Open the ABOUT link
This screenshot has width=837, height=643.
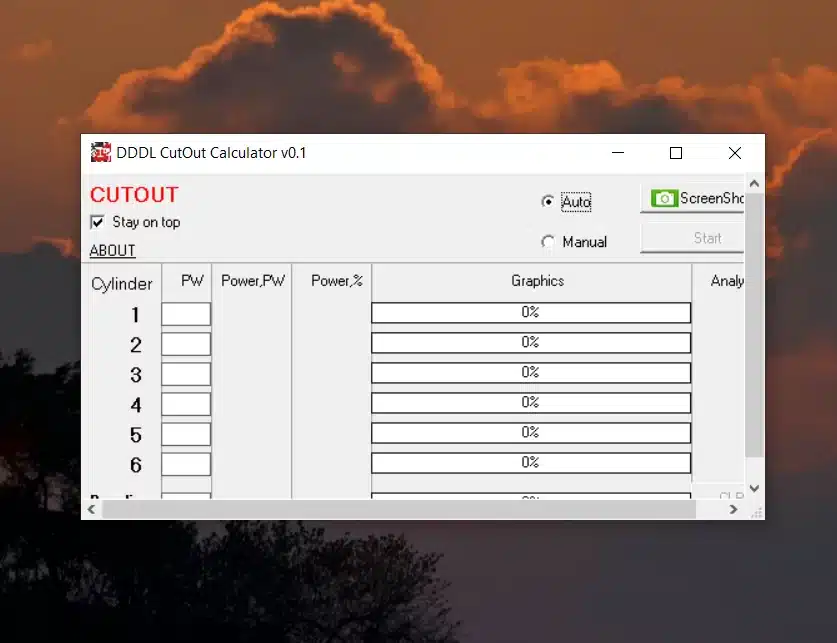pos(112,250)
